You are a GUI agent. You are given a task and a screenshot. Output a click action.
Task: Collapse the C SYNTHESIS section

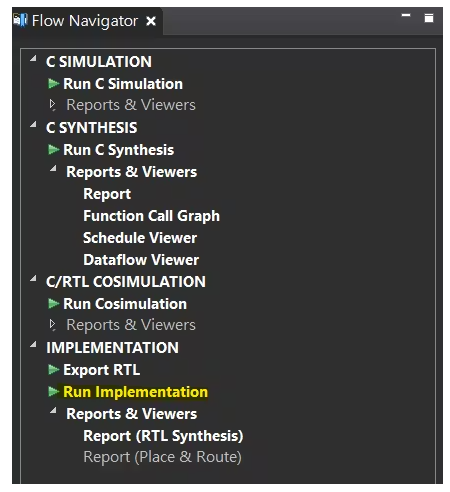[33, 125]
